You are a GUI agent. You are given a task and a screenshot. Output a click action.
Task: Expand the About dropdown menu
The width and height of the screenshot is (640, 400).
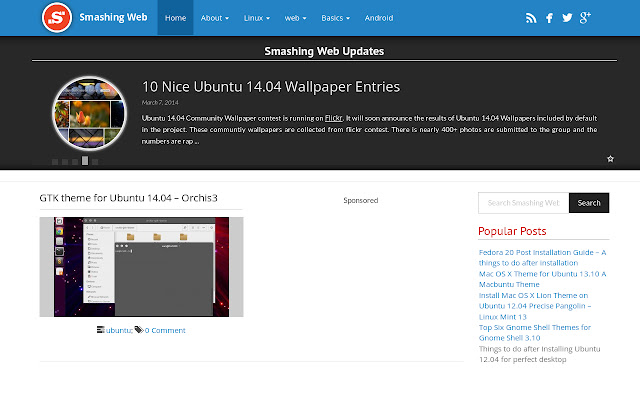point(215,18)
